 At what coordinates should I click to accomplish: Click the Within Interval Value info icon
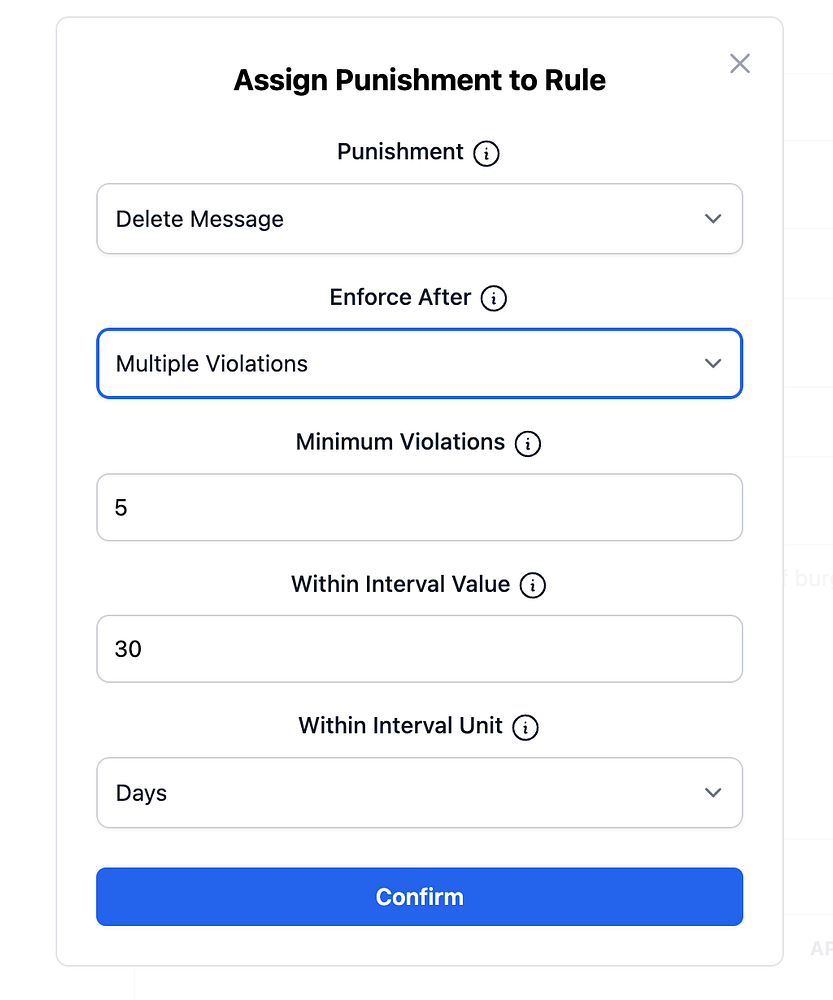533,585
